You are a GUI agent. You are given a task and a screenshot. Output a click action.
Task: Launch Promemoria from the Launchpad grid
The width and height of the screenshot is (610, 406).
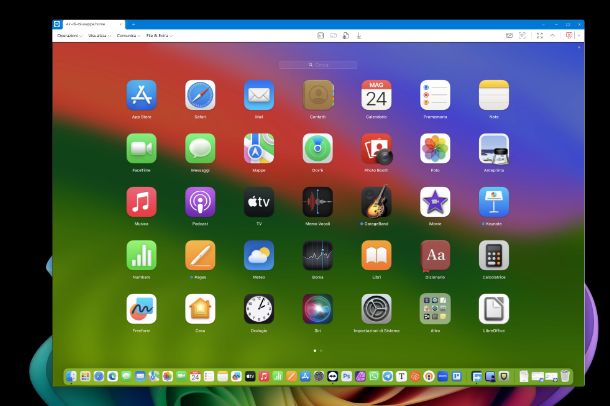tap(435, 95)
